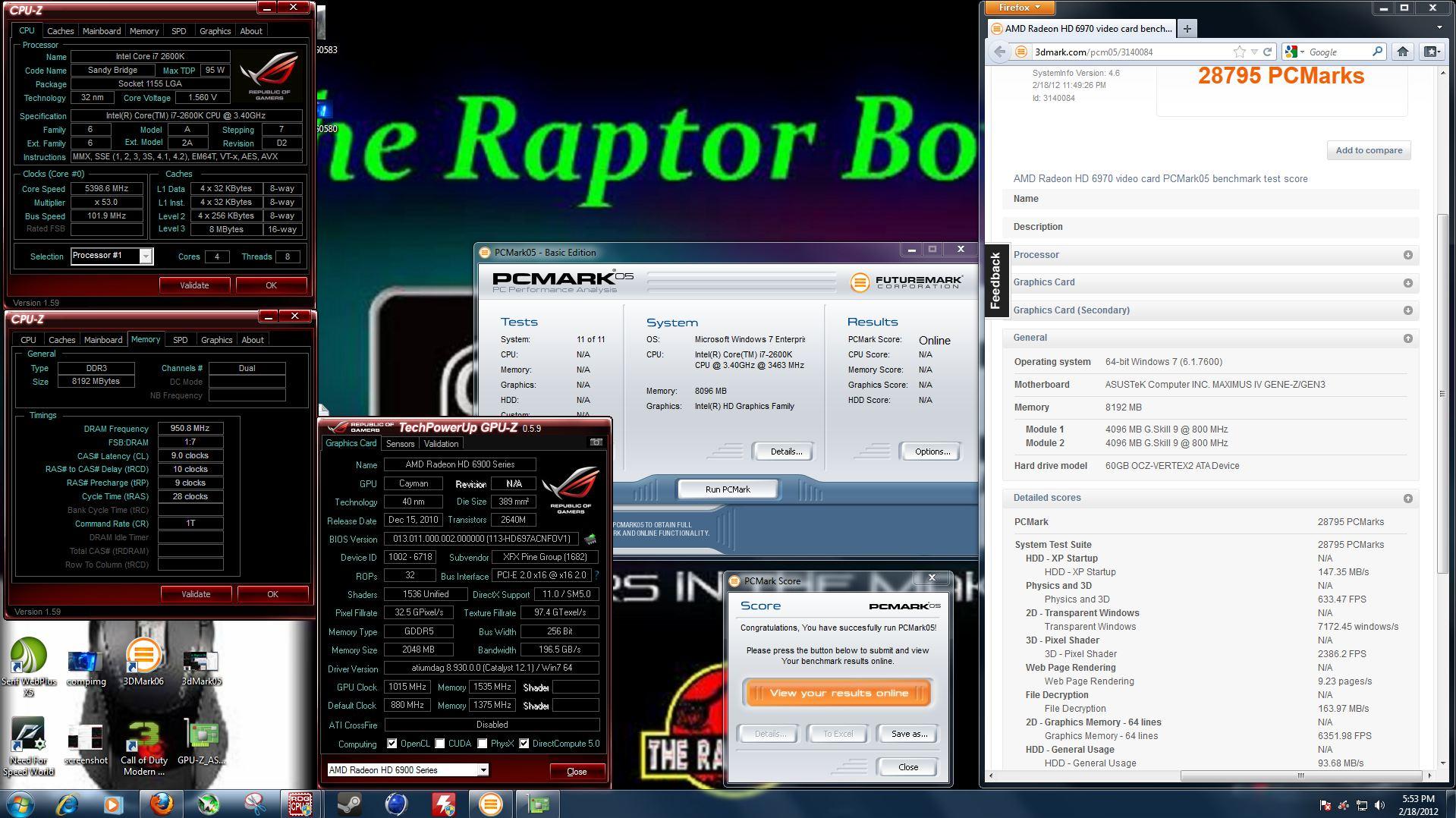1456x818 pixels.
Task: Click the GPU-Z BIOS save chip icon
Action: click(x=590, y=539)
